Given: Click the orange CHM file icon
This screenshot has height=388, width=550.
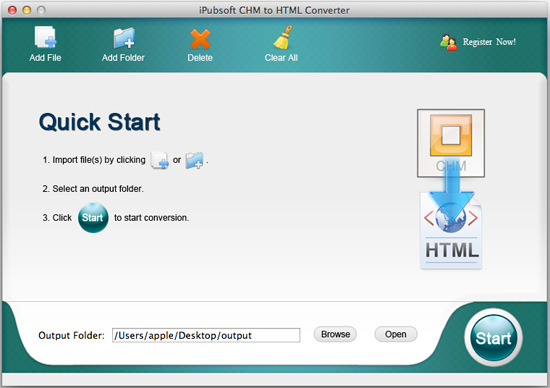Looking at the screenshot, I should click(451, 143).
